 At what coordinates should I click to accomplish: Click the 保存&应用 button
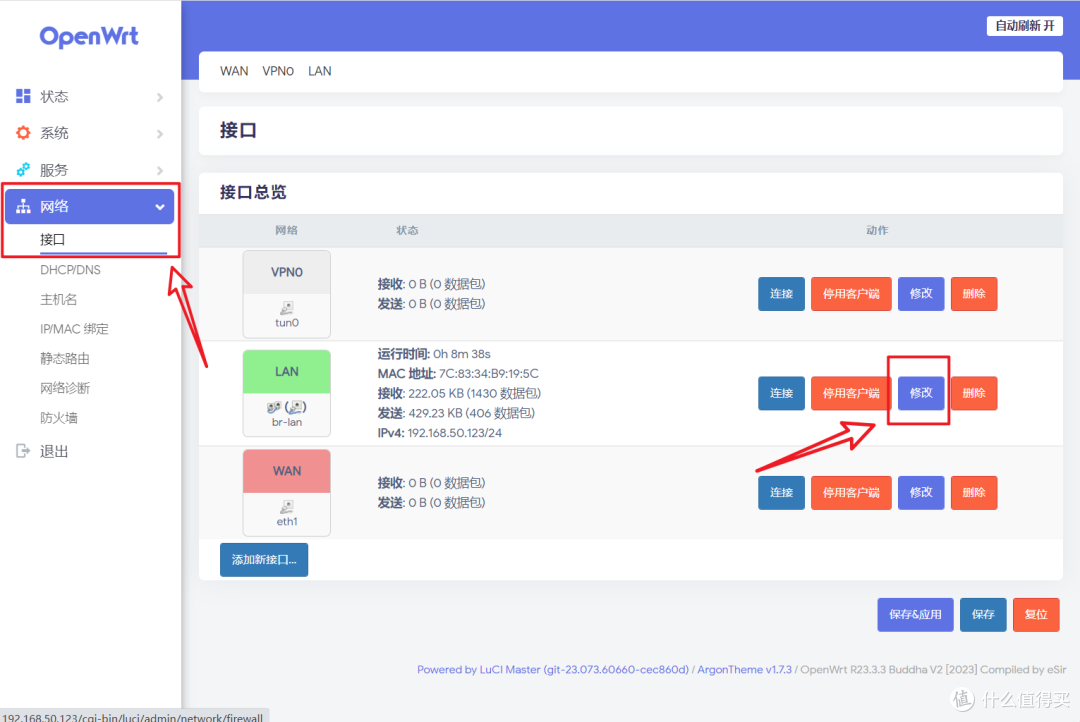tap(914, 614)
